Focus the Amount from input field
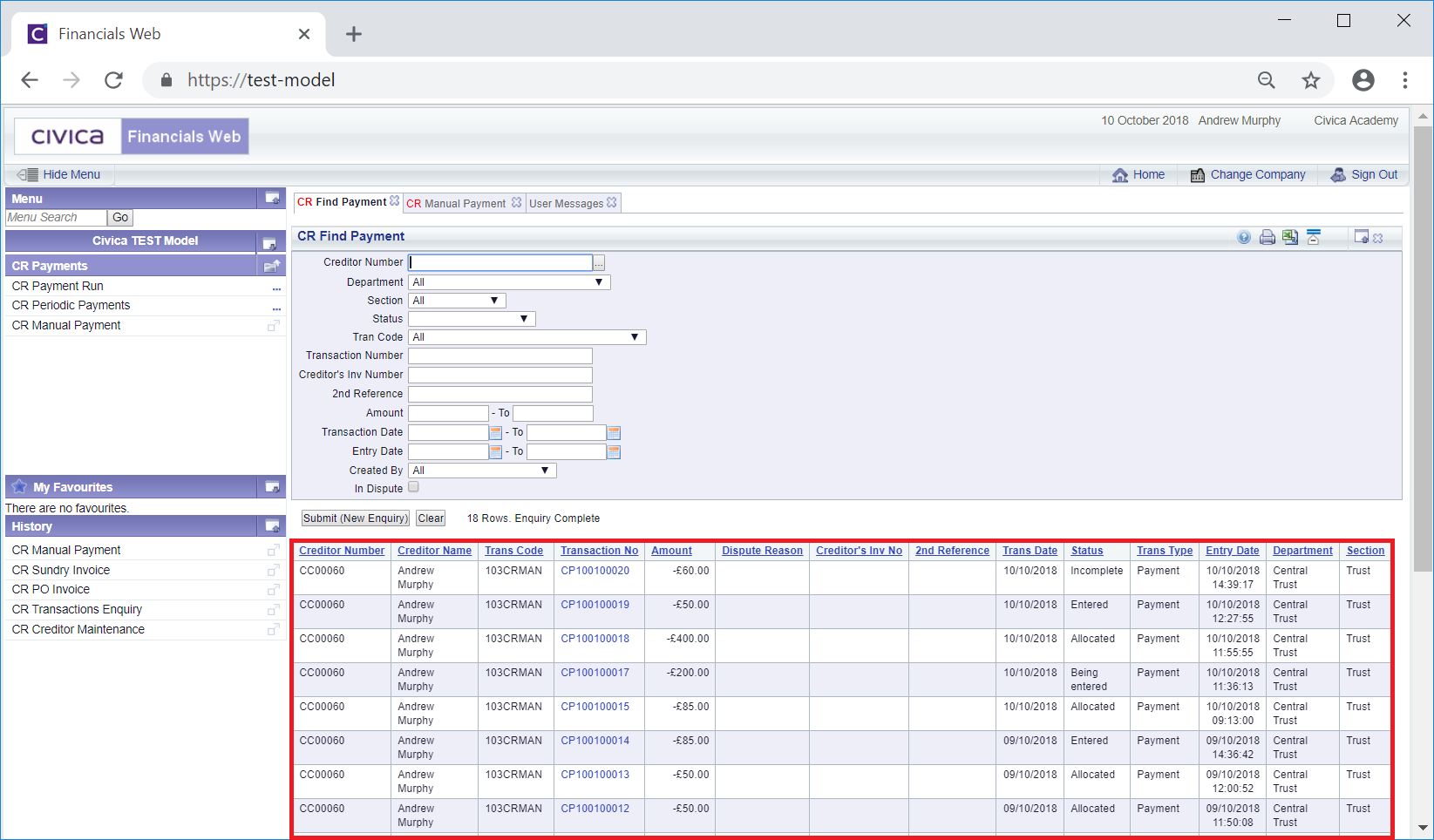Screen dimensions: 1434x840 point(449,413)
